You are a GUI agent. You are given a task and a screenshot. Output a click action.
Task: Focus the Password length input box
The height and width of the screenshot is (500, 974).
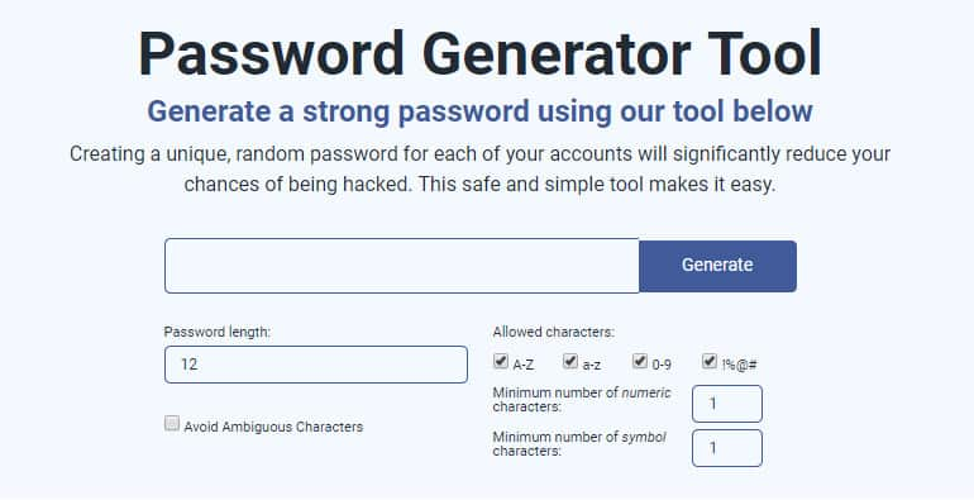[x=315, y=364]
